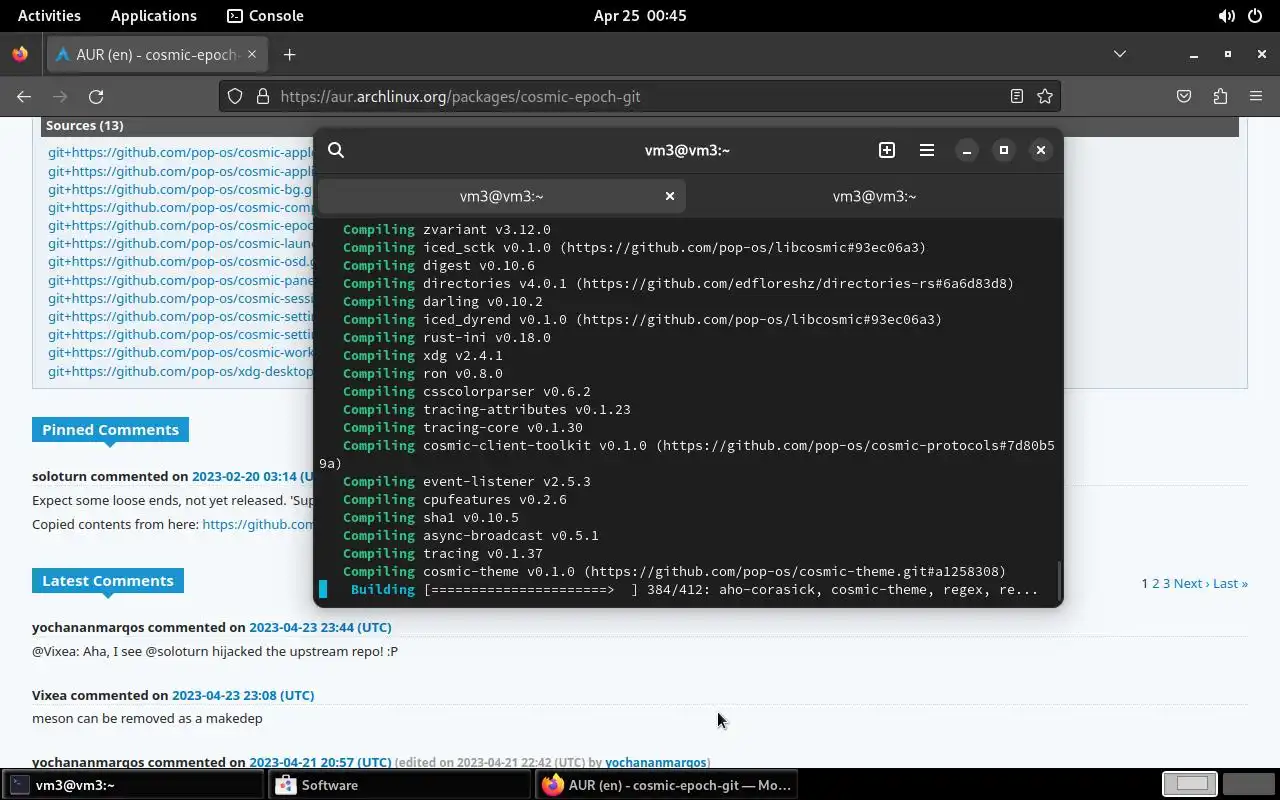This screenshot has width=1280, height=800.
Task: Open the Activities overview
Action: (x=49, y=15)
